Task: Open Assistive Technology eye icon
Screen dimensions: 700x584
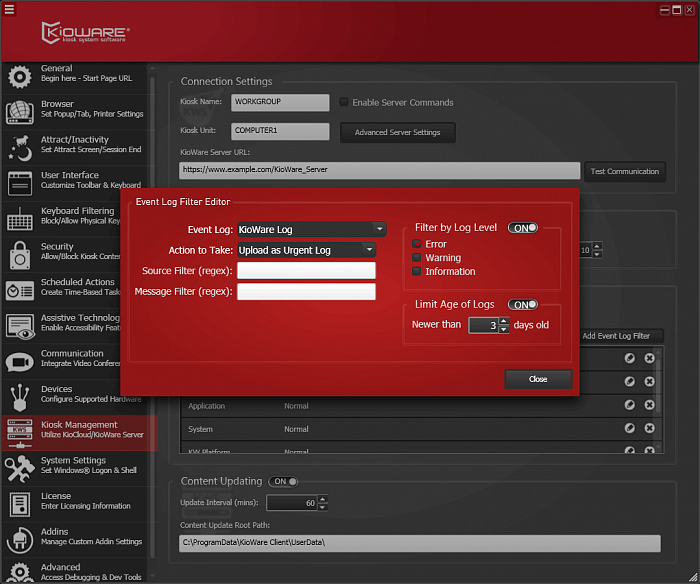Action: pyautogui.click(x=19, y=326)
